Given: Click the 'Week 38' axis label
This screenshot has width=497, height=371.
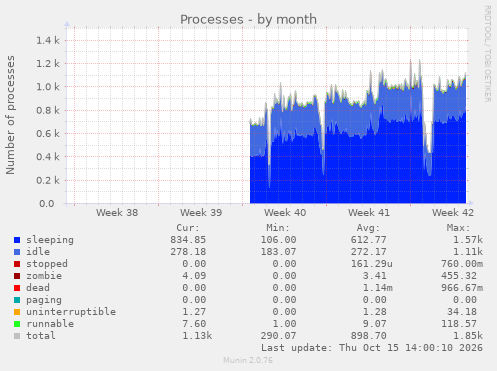Looking at the screenshot, I should point(117,213).
